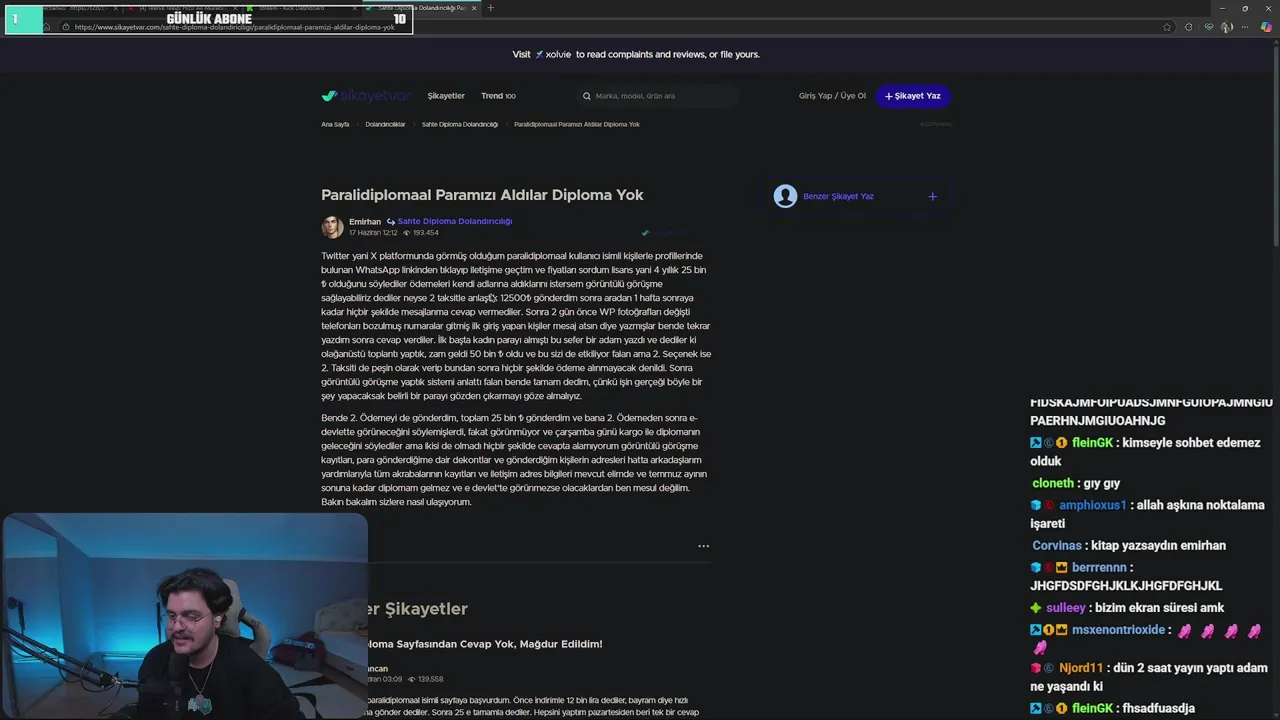Click chat username fleinGK 'kimseyle sohbet edemez'
The image size is (1280, 720).
pos(1092,443)
